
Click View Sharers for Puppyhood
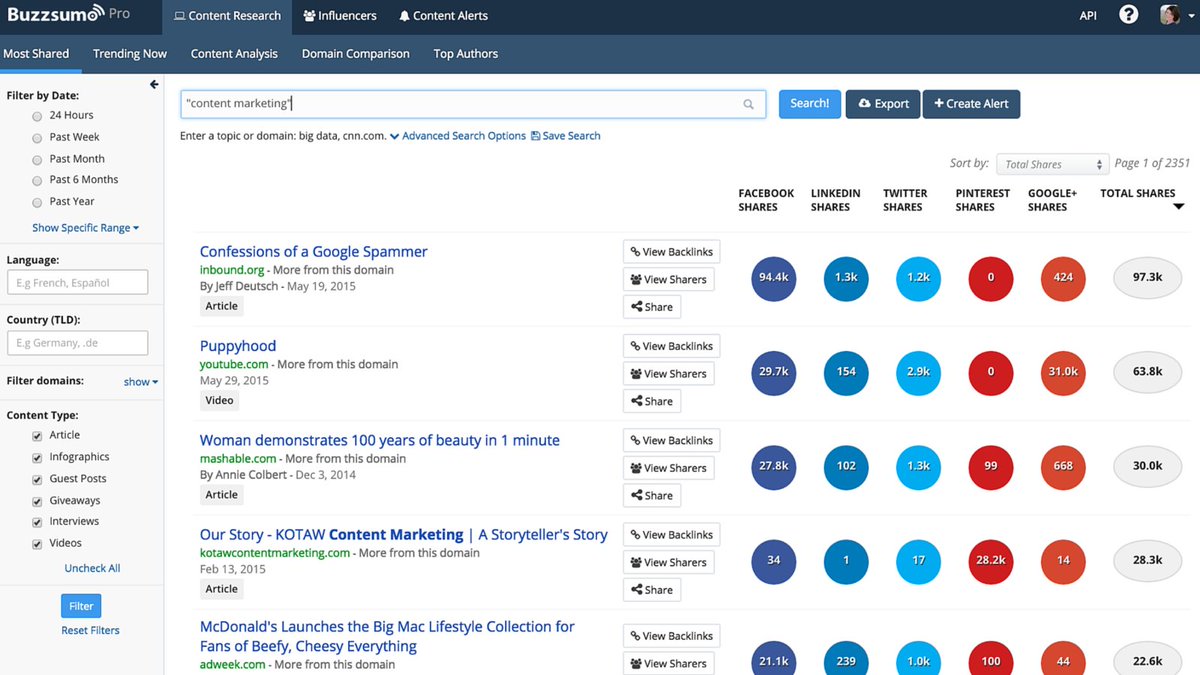[668, 373]
